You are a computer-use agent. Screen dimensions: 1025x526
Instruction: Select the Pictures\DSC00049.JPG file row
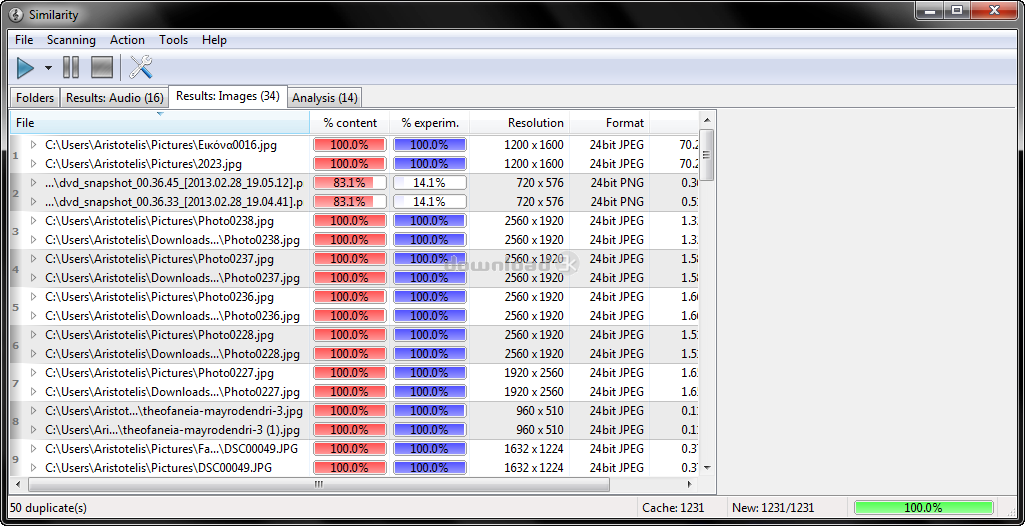tap(158, 468)
